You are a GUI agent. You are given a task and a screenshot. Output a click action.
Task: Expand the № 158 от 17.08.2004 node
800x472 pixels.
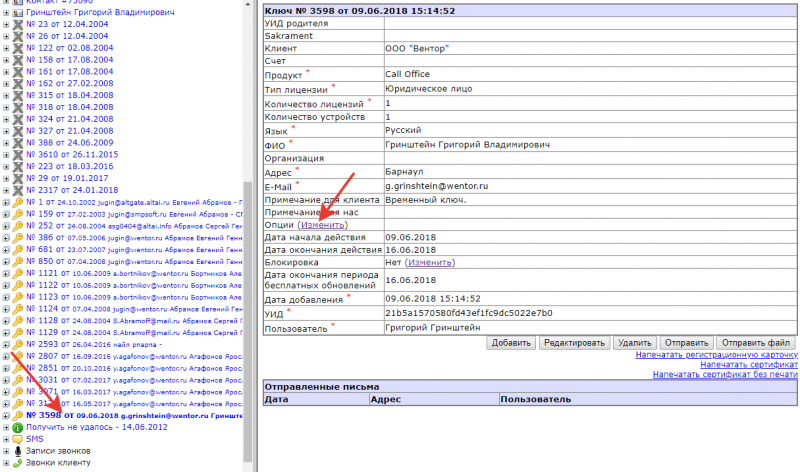tap(6, 60)
